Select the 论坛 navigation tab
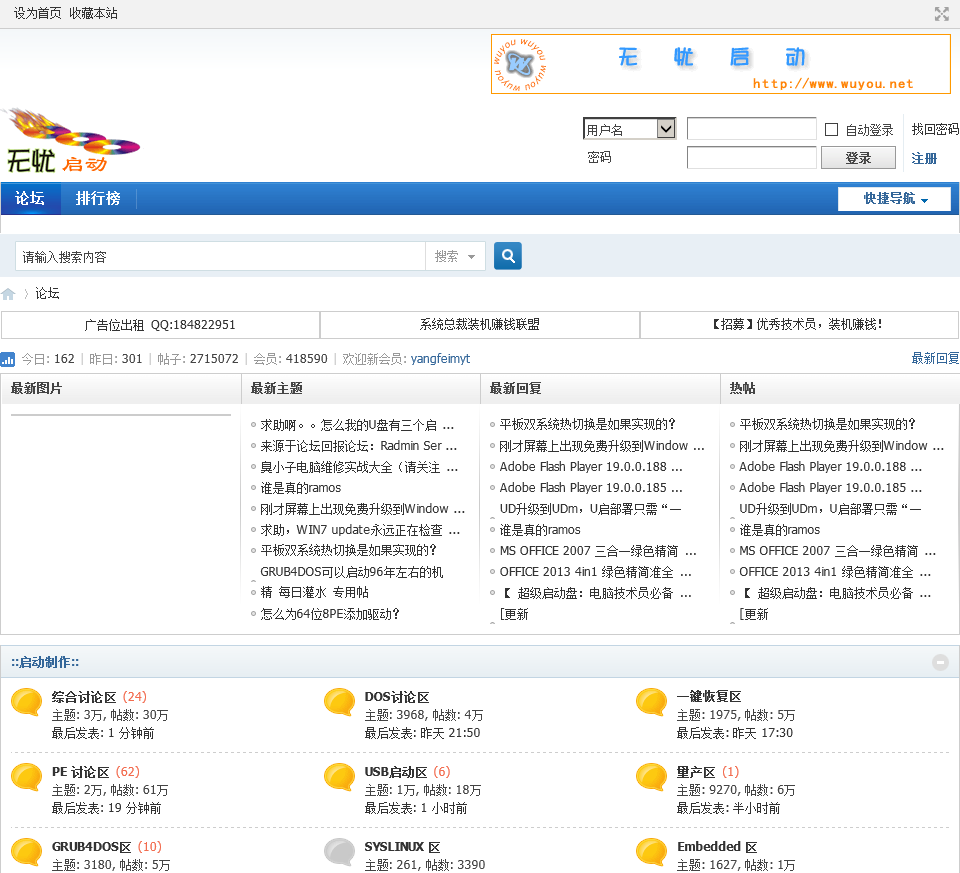This screenshot has height=873, width=960. [30, 198]
